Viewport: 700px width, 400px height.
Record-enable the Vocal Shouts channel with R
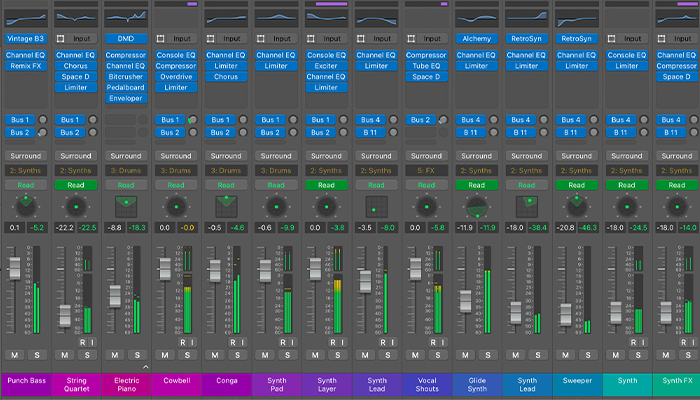point(433,342)
